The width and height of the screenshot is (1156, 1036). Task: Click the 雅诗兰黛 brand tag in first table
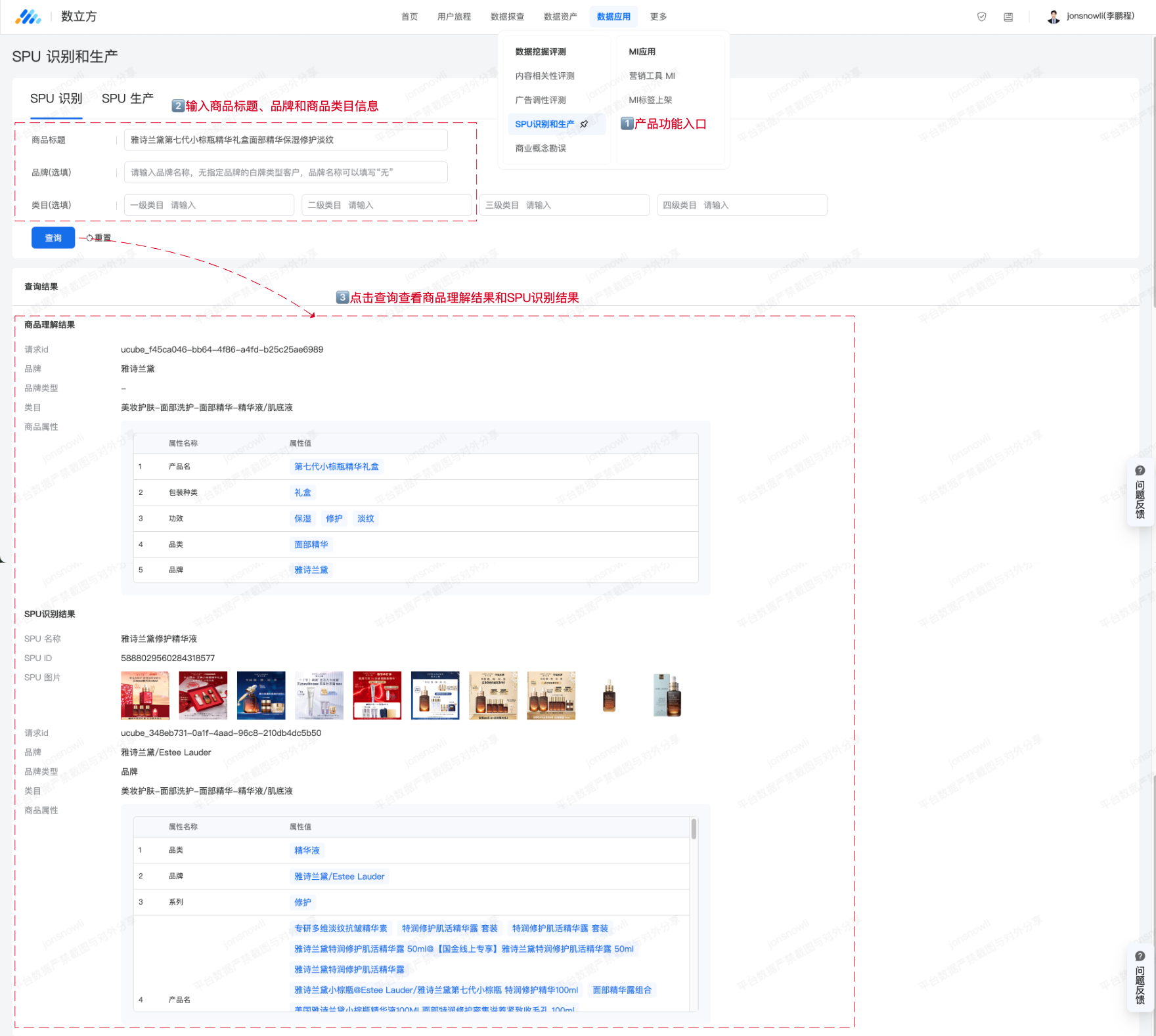311,570
